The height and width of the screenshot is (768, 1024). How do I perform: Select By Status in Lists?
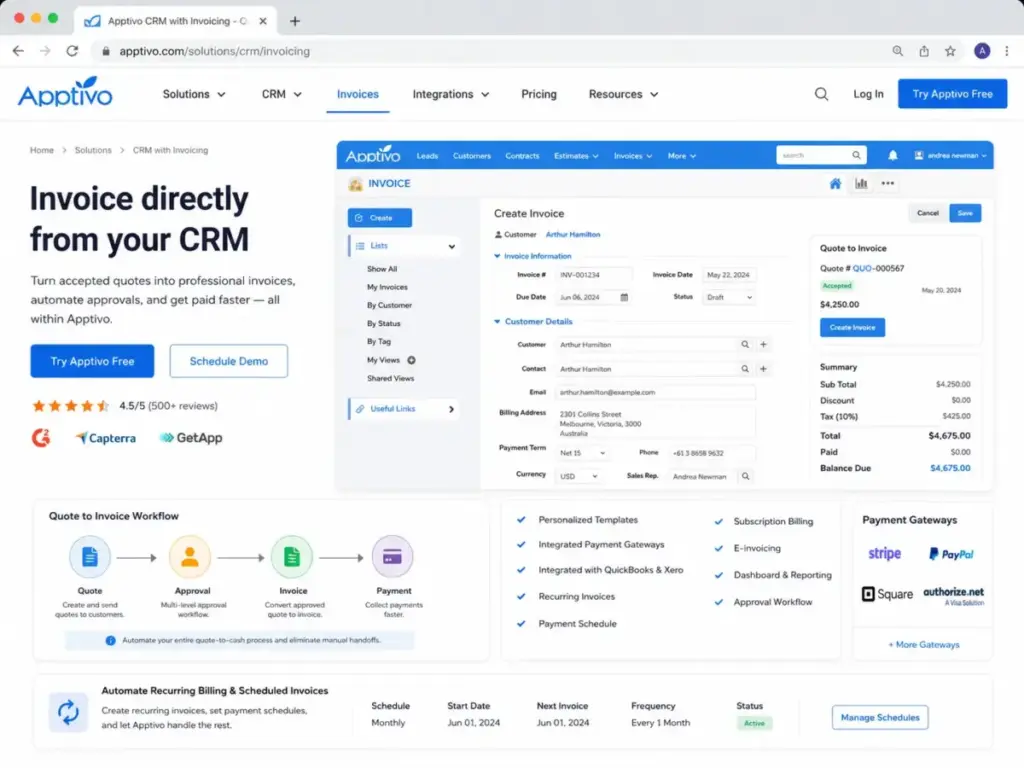coord(383,323)
